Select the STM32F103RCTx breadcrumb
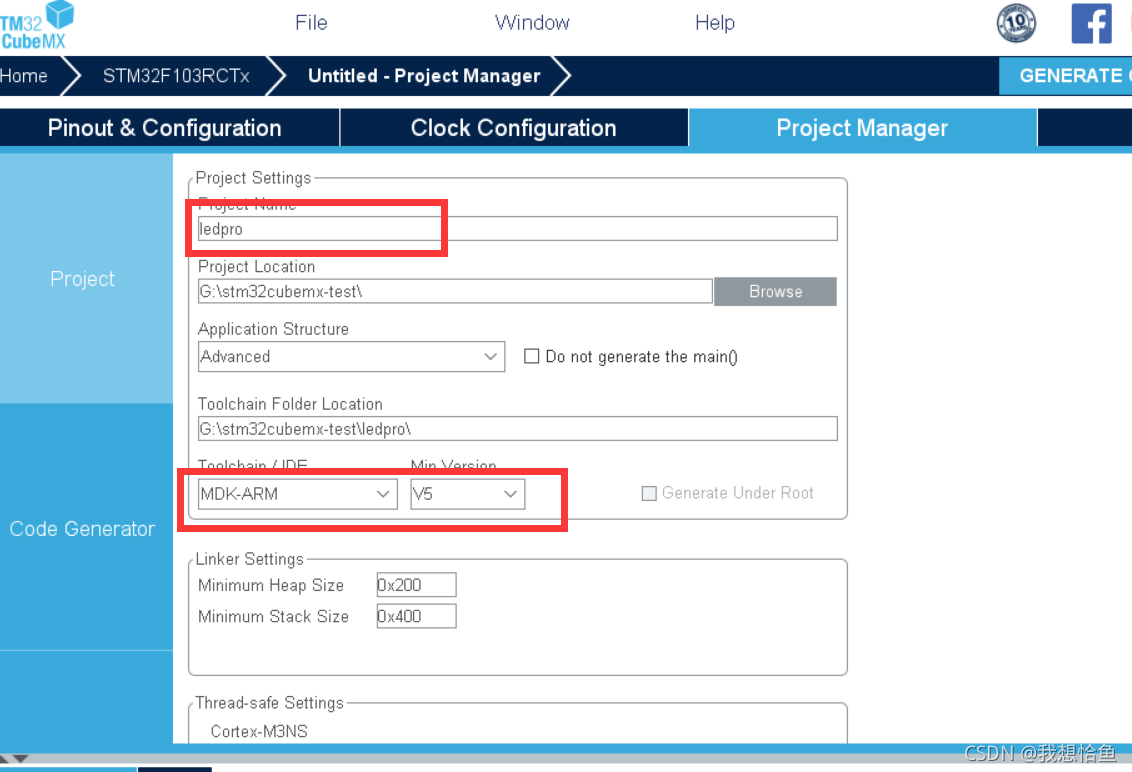This screenshot has height=772, width=1132. (176, 76)
